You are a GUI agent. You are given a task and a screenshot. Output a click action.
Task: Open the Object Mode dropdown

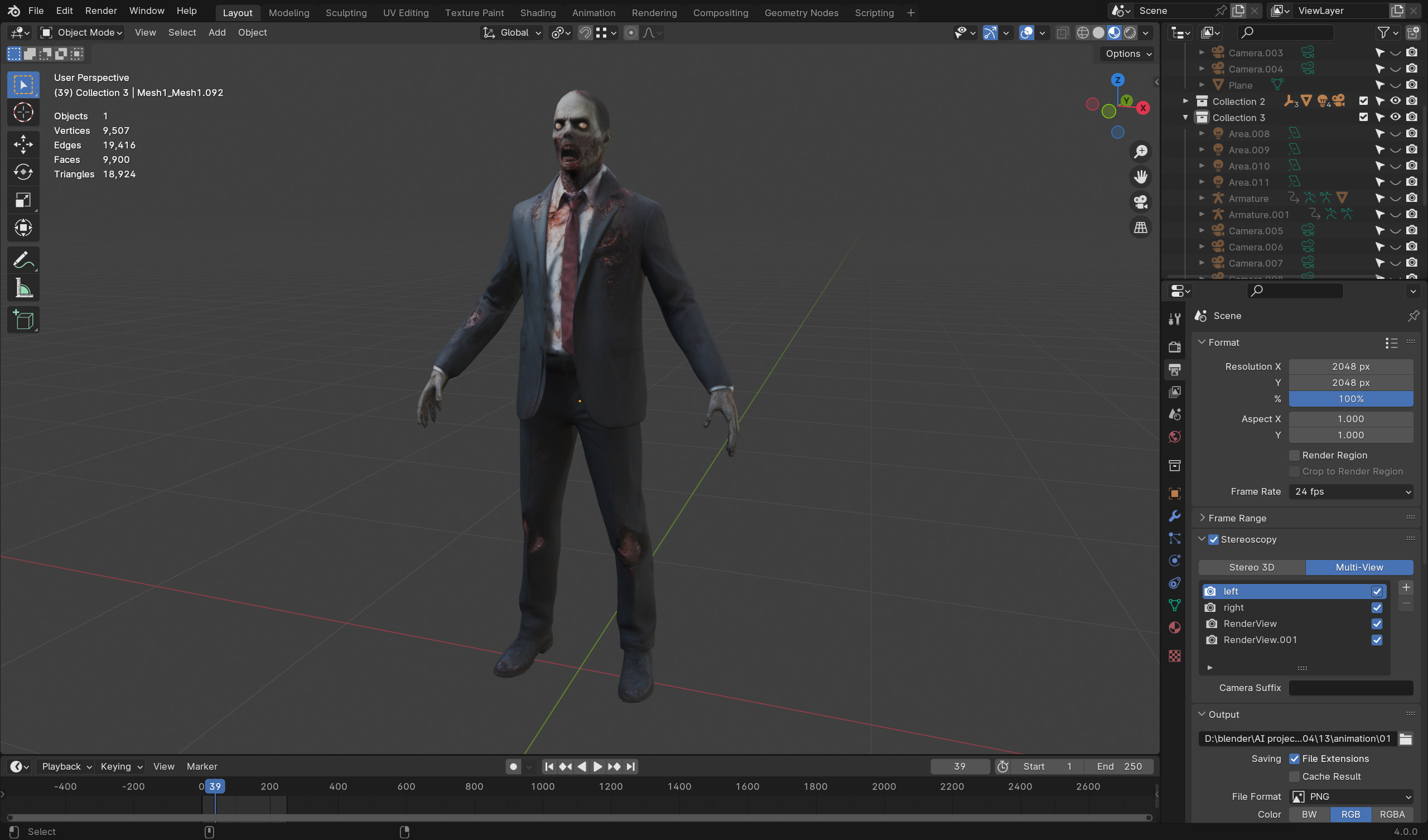[81, 33]
